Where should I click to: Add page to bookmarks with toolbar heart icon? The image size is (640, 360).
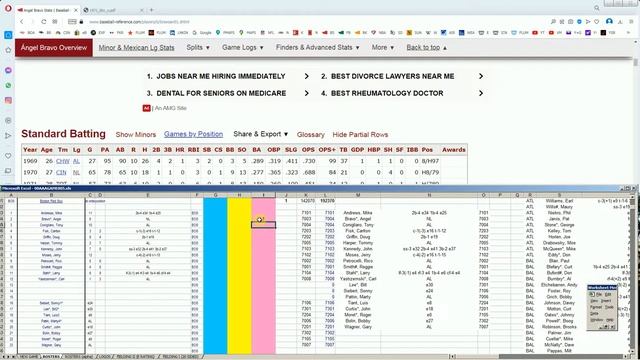[596, 22]
